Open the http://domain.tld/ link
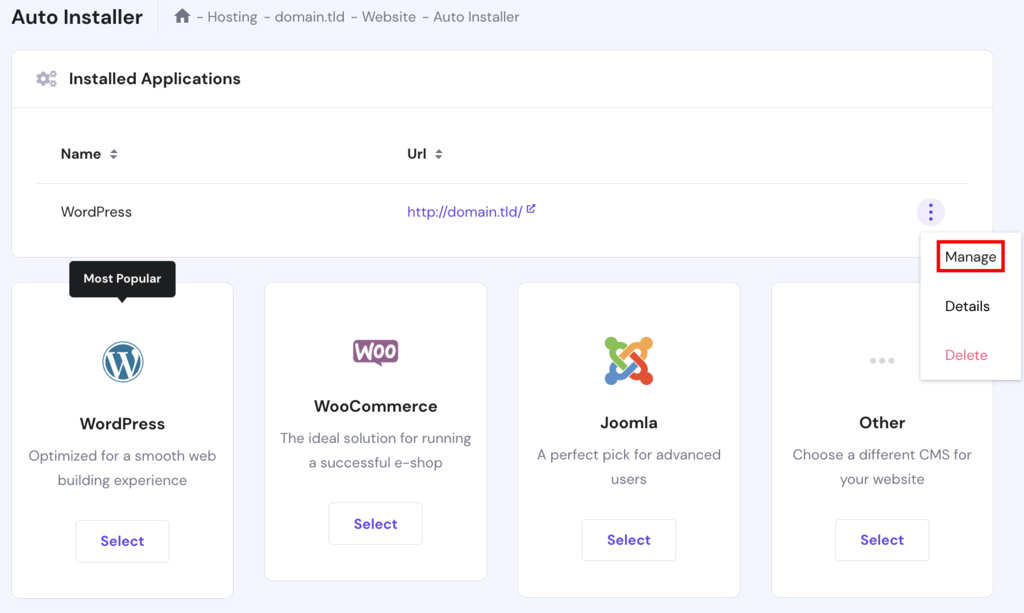The image size is (1024, 613). click(x=464, y=212)
